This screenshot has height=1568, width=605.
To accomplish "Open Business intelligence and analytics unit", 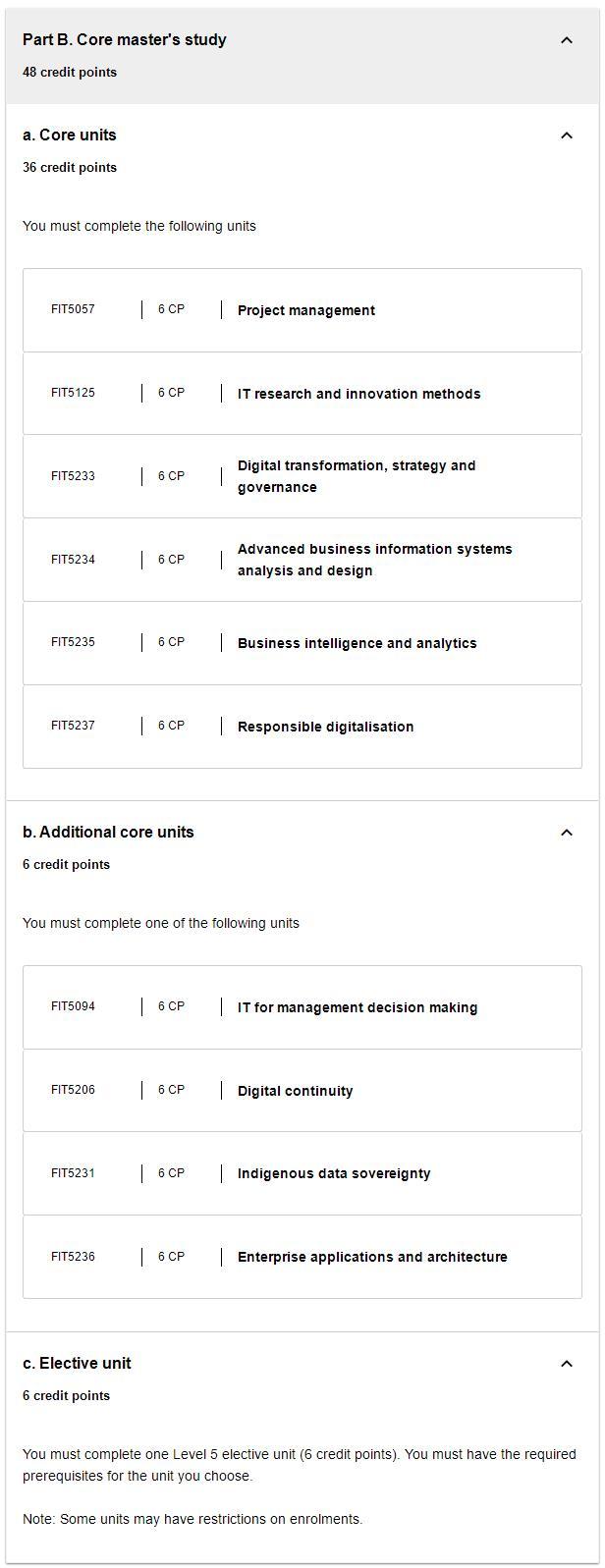I will pos(357,643).
